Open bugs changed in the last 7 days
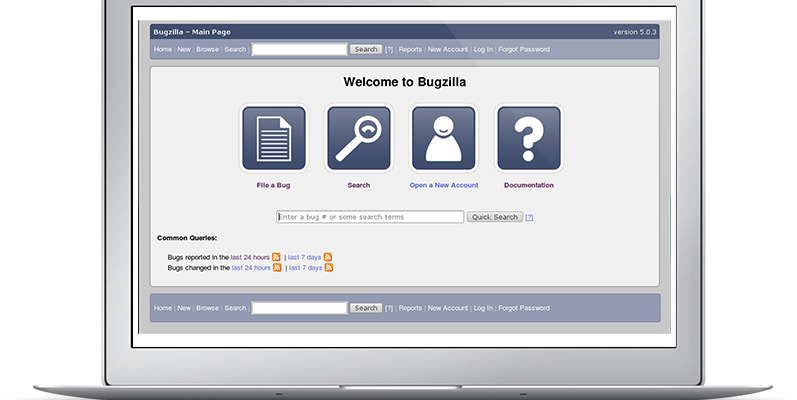 click(305, 267)
